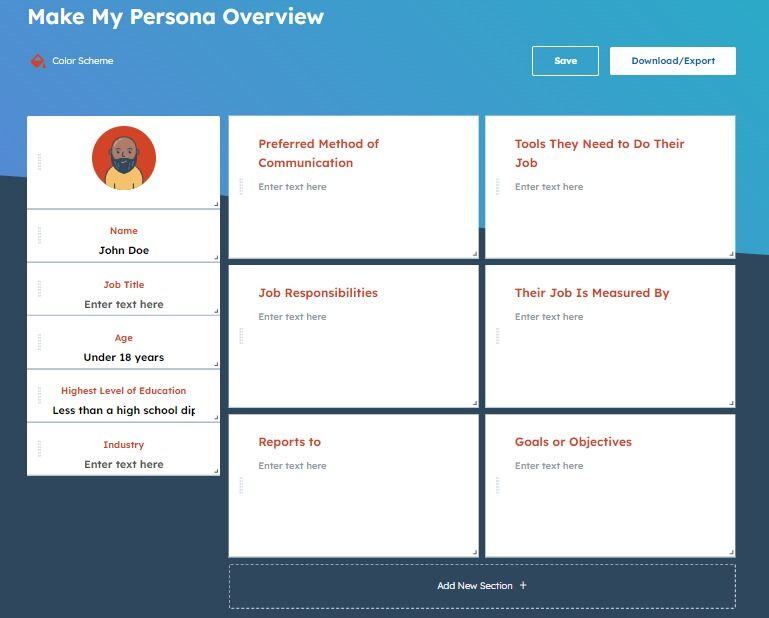Click drag handle beside Tools They Need
The width and height of the screenshot is (769, 618).
coord(497,186)
